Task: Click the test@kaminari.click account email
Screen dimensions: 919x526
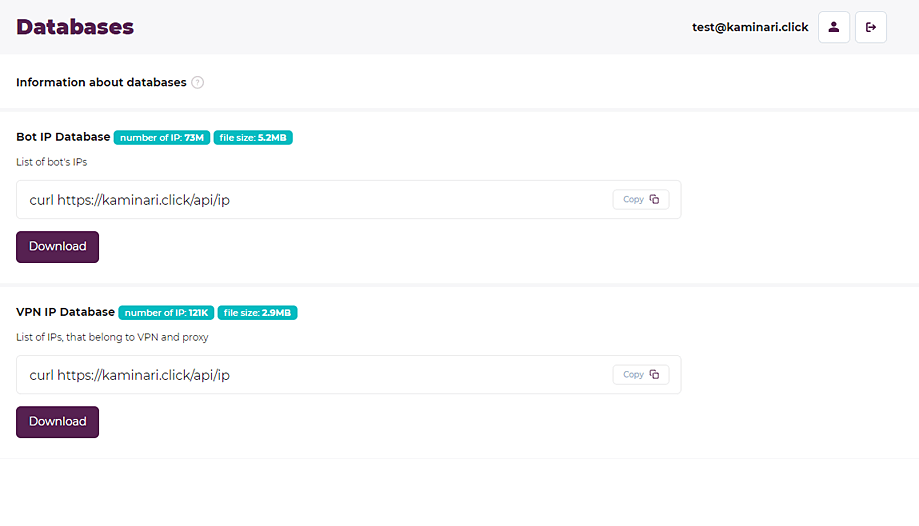Action: pos(750,27)
